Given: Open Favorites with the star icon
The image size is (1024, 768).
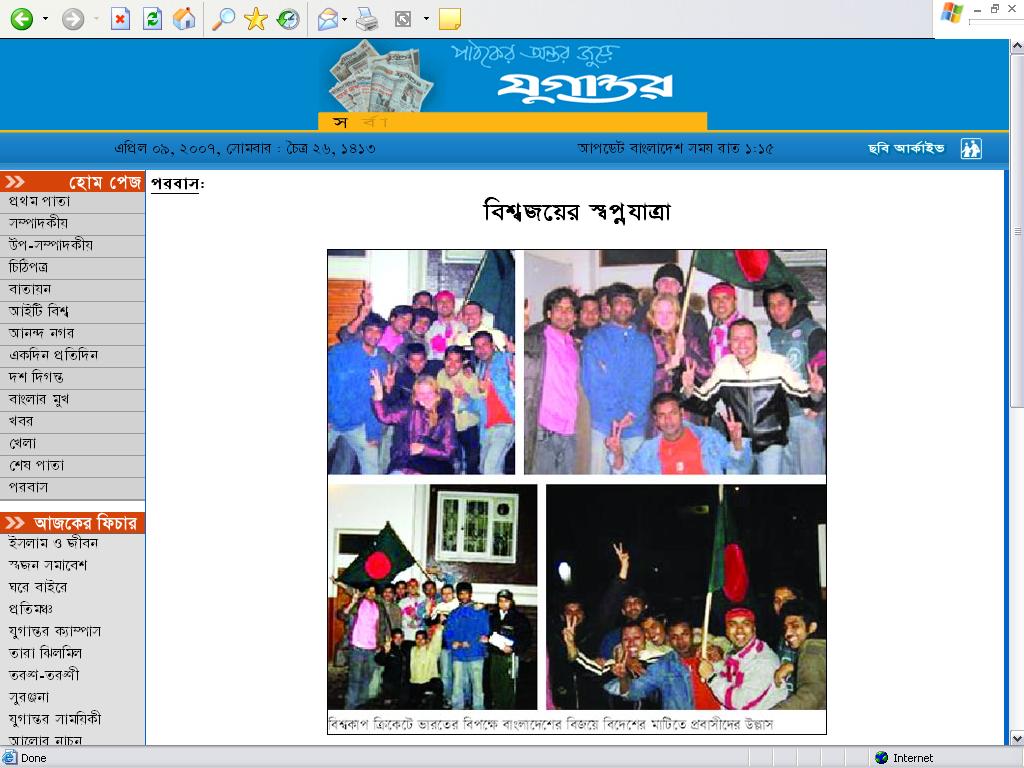Looking at the screenshot, I should (x=255, y=19).
